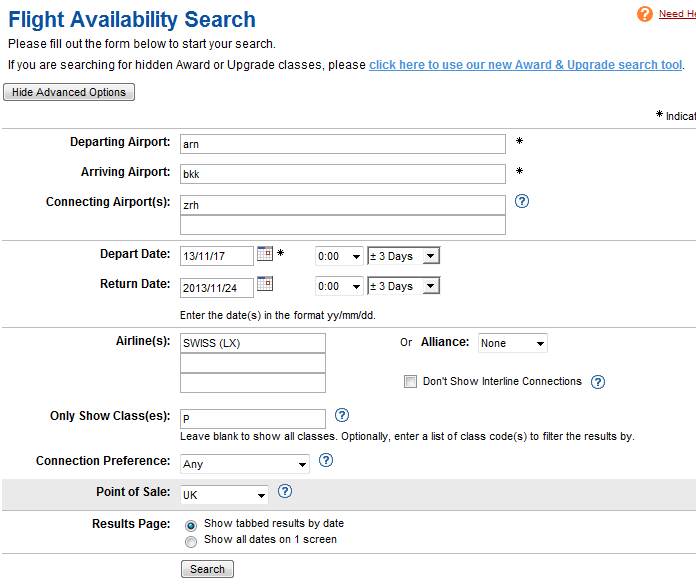Open Depart Date time dropdown

pyautogui.click(x=339, y=257)
